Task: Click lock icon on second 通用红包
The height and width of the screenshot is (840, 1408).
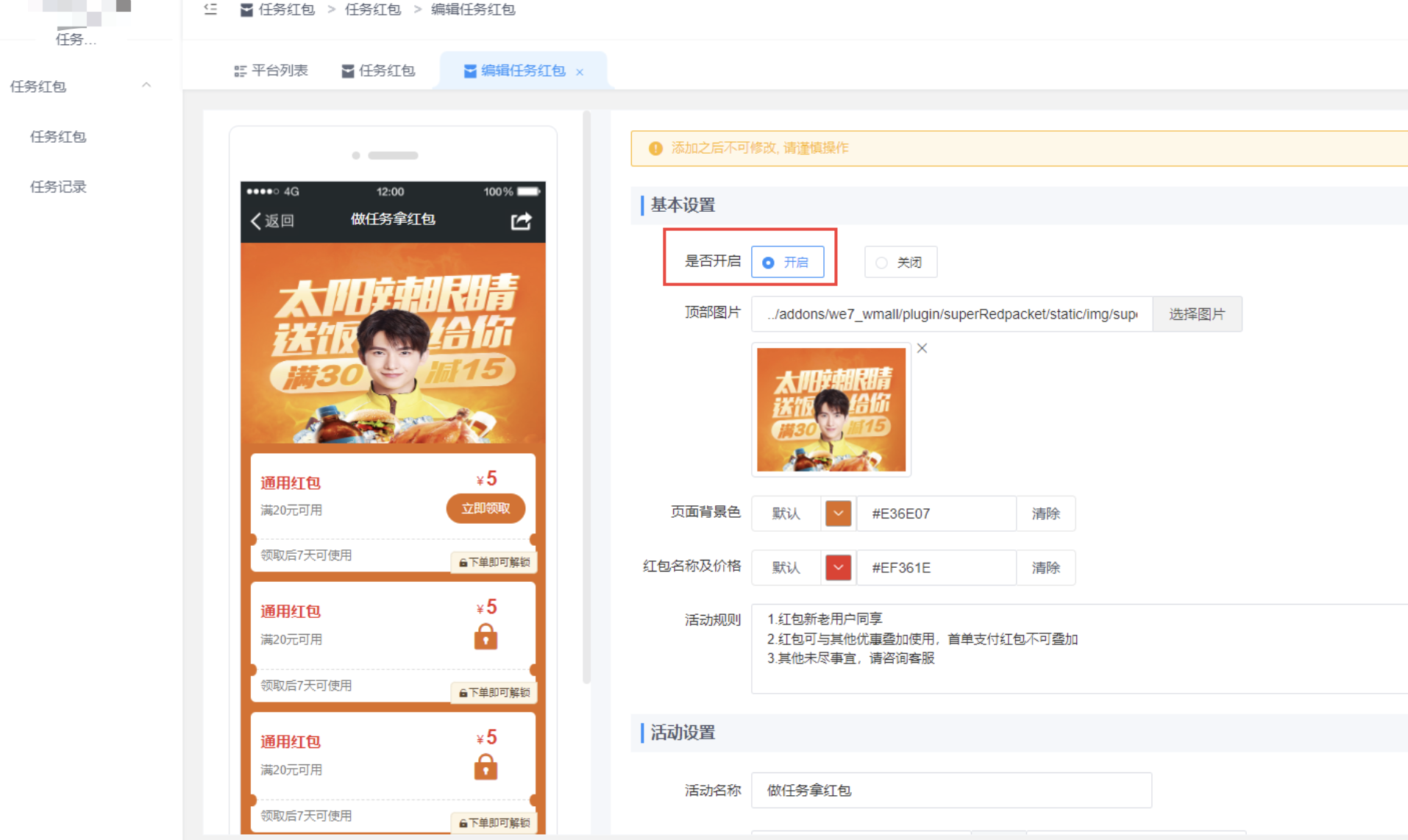Action: (486, 636)
